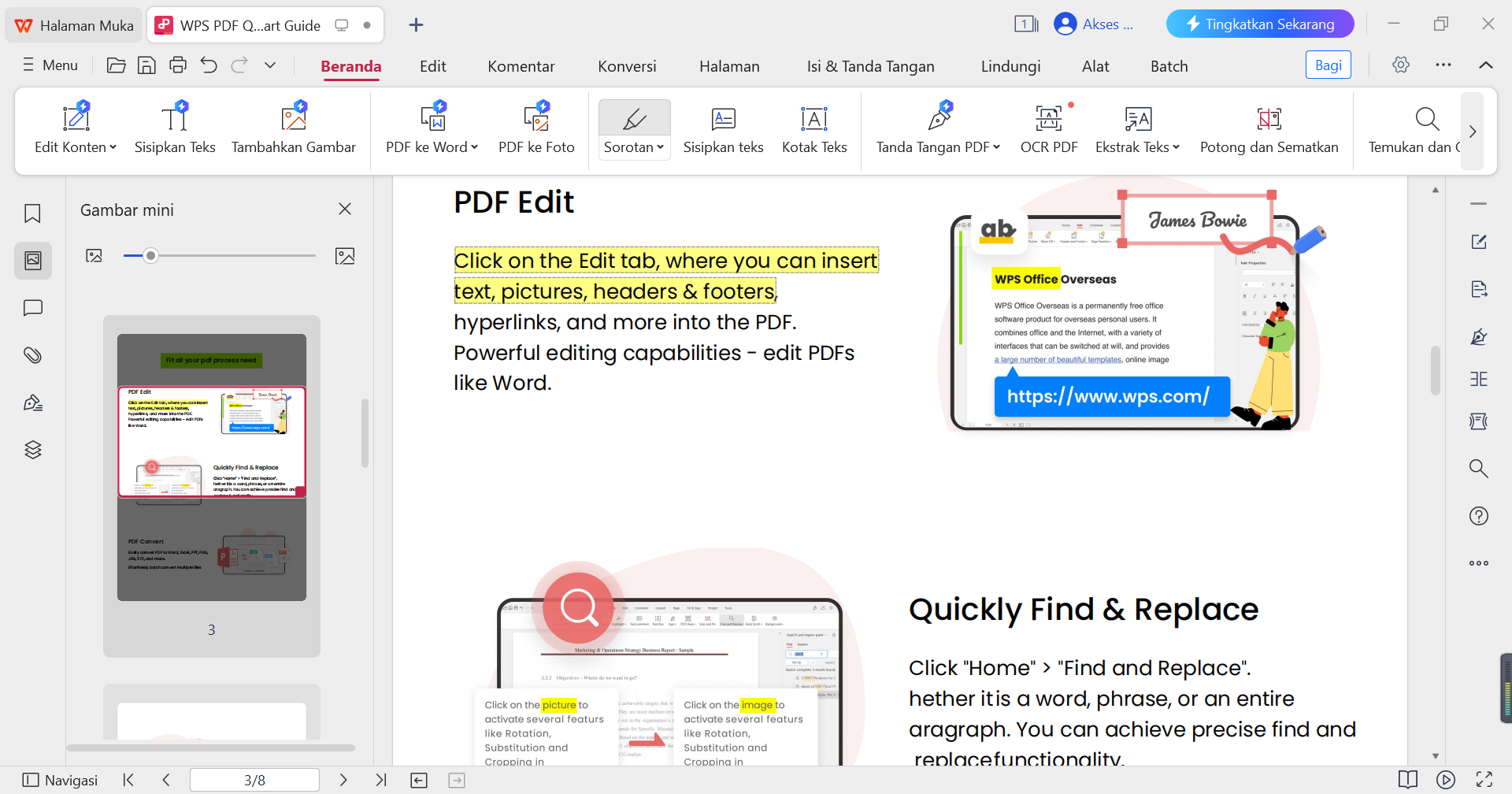
Task: Select the OCR PDF tool
Action: coord(1048,128)
